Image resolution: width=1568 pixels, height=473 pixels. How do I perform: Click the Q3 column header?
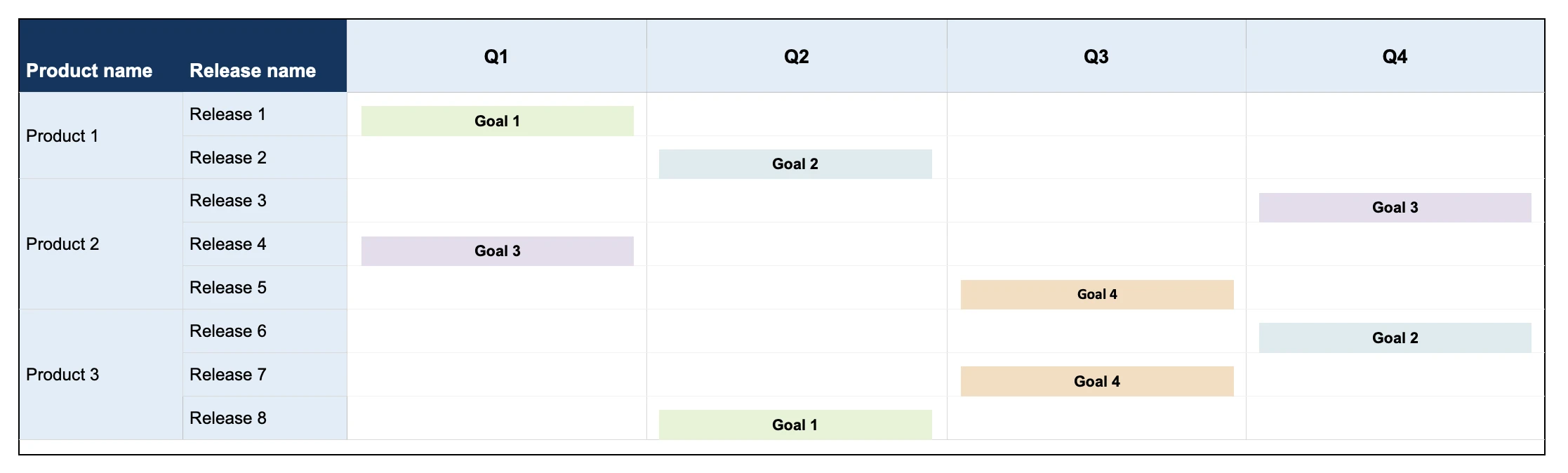tap(1096, 56)
